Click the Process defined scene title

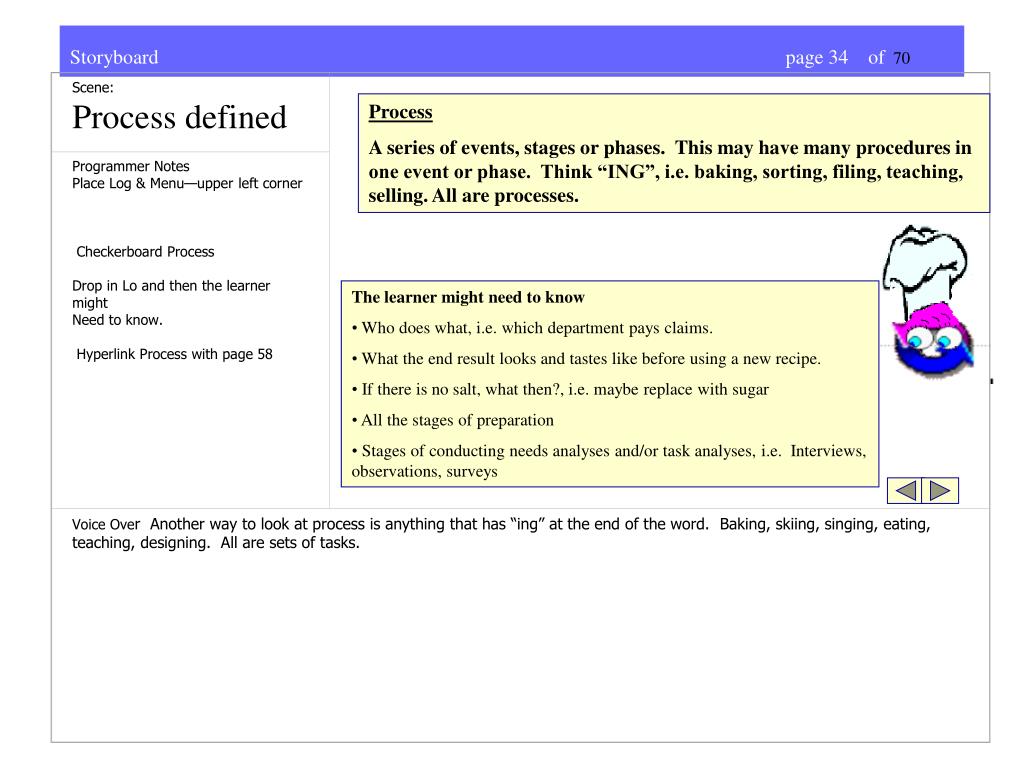point(180,118)
